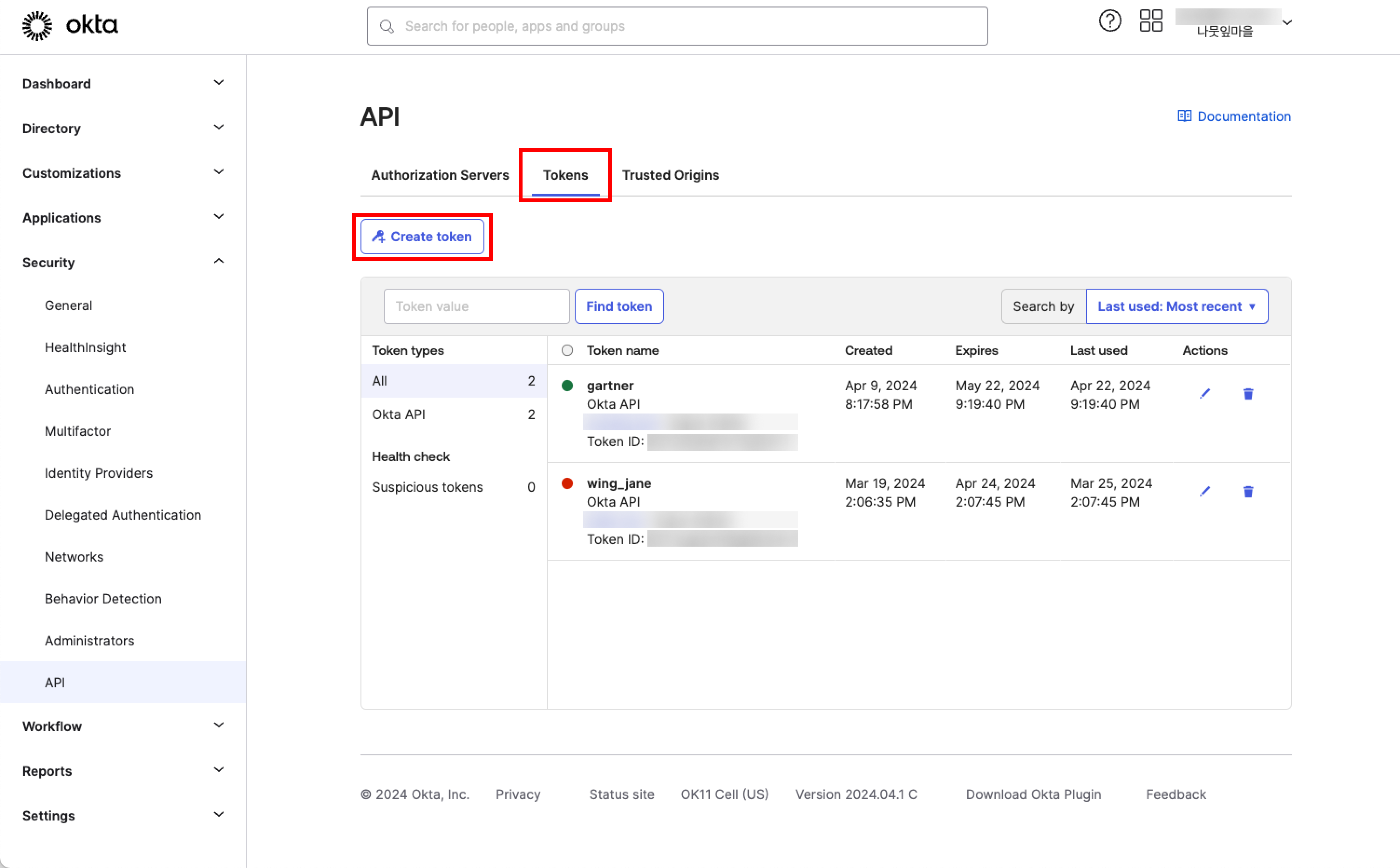Screen dimensions: 1400x868
Task: Open Networks in sidebar
Action: [74, 557]
